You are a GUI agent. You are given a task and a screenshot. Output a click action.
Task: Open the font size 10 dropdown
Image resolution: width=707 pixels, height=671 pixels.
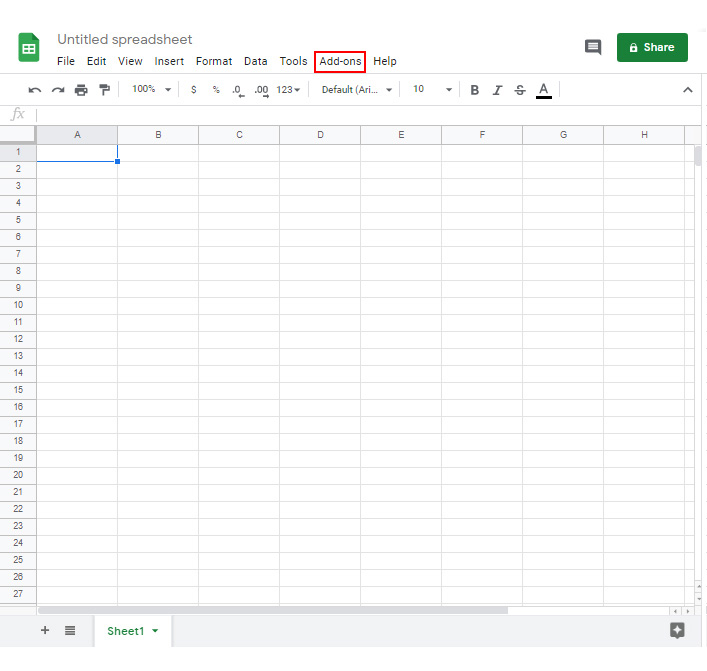tap(432, 89)
